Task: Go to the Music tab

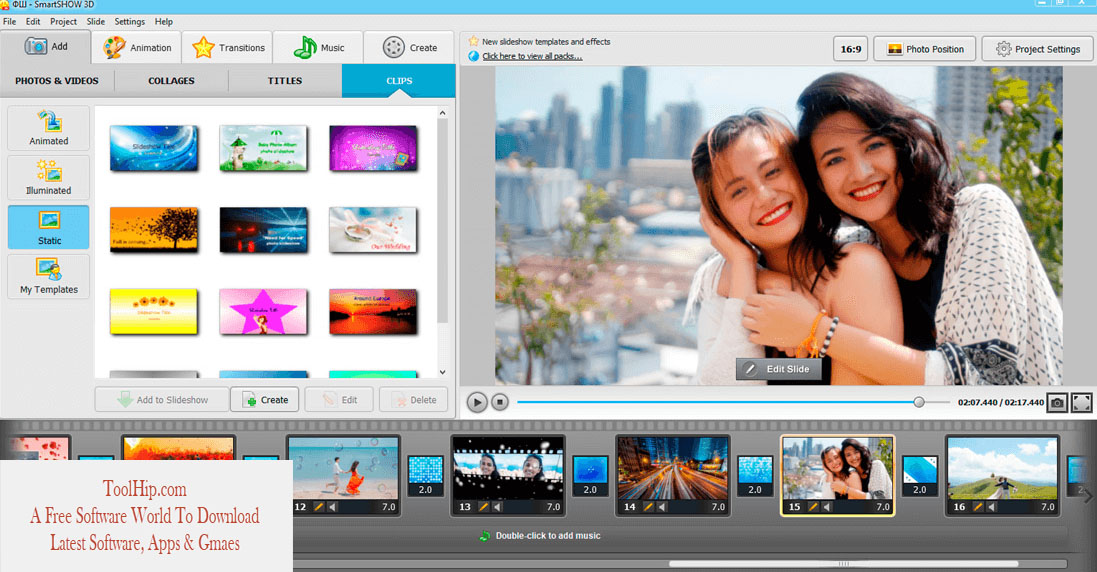Action: [319, 48]
